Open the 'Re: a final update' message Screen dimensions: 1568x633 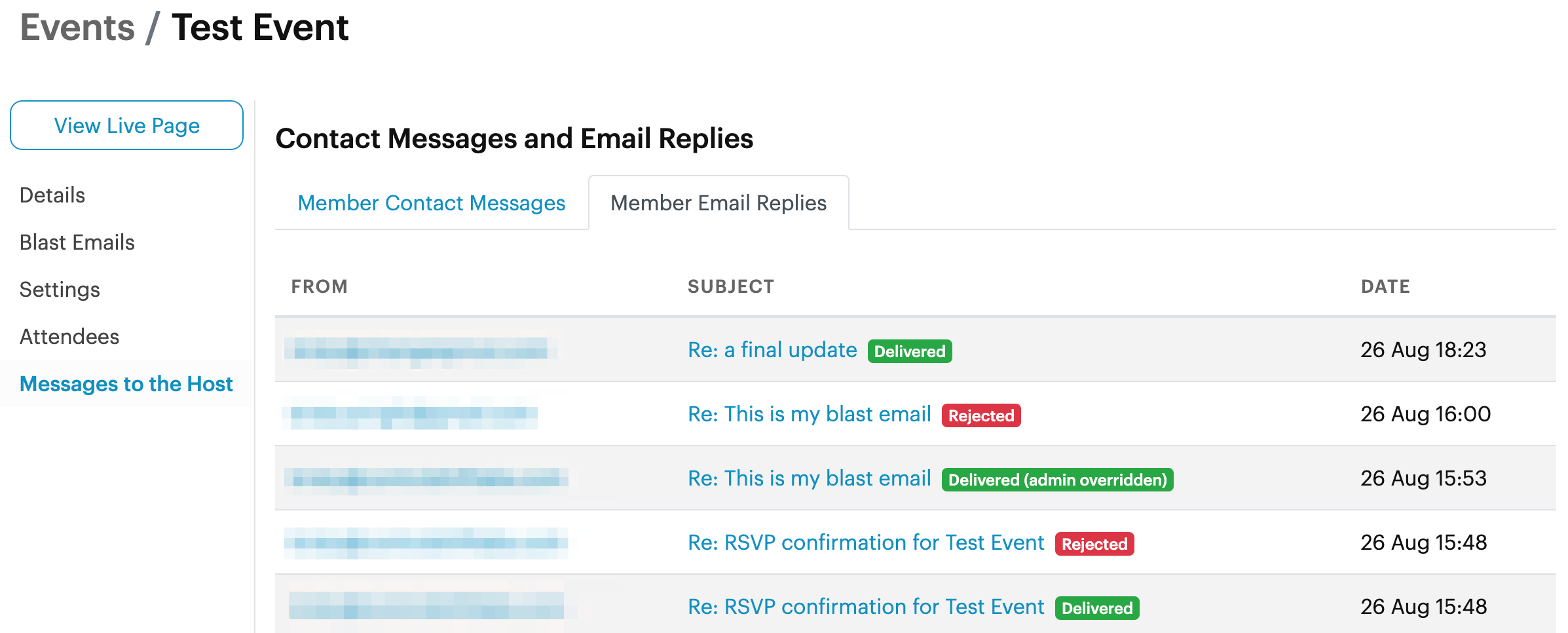point(772,350)
